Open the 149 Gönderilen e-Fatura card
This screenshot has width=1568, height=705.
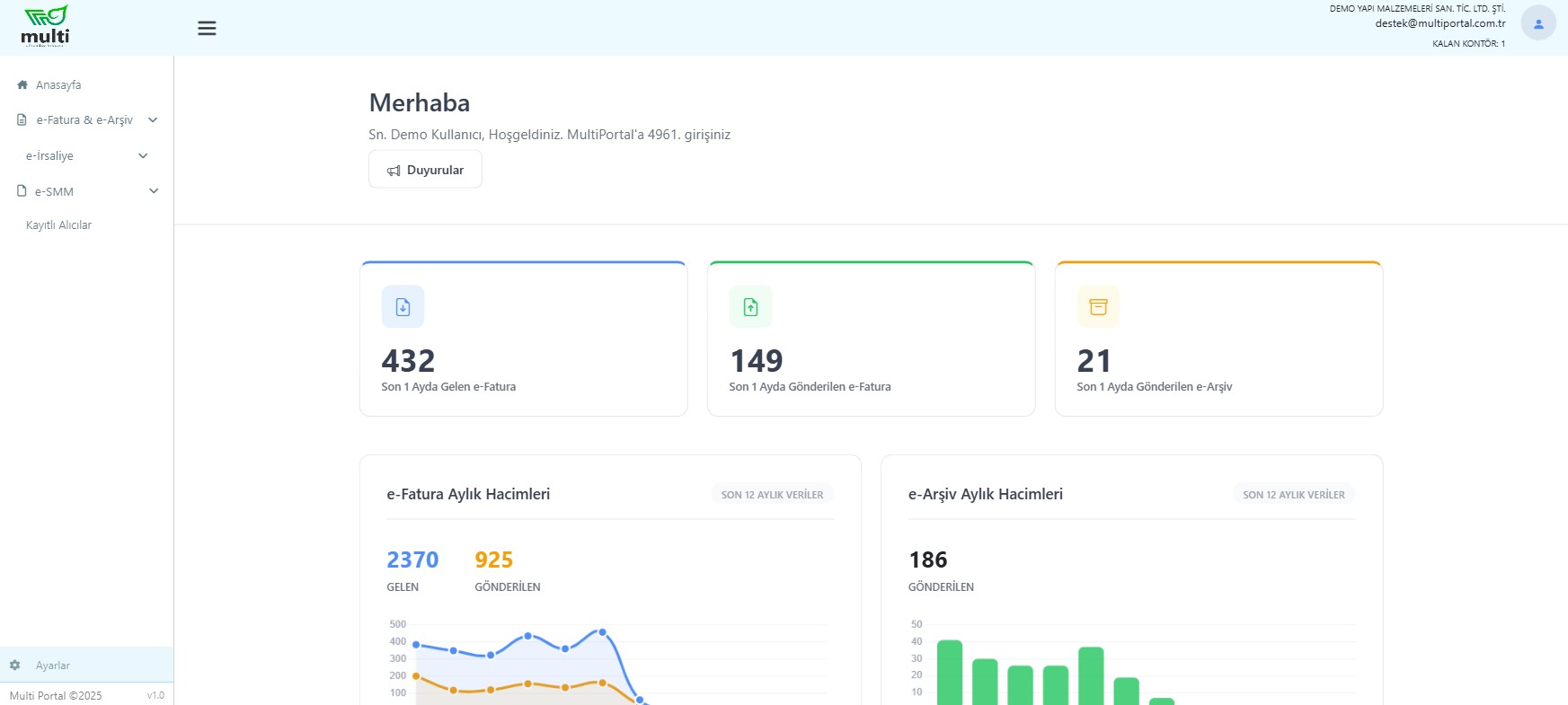coord(872,339)
